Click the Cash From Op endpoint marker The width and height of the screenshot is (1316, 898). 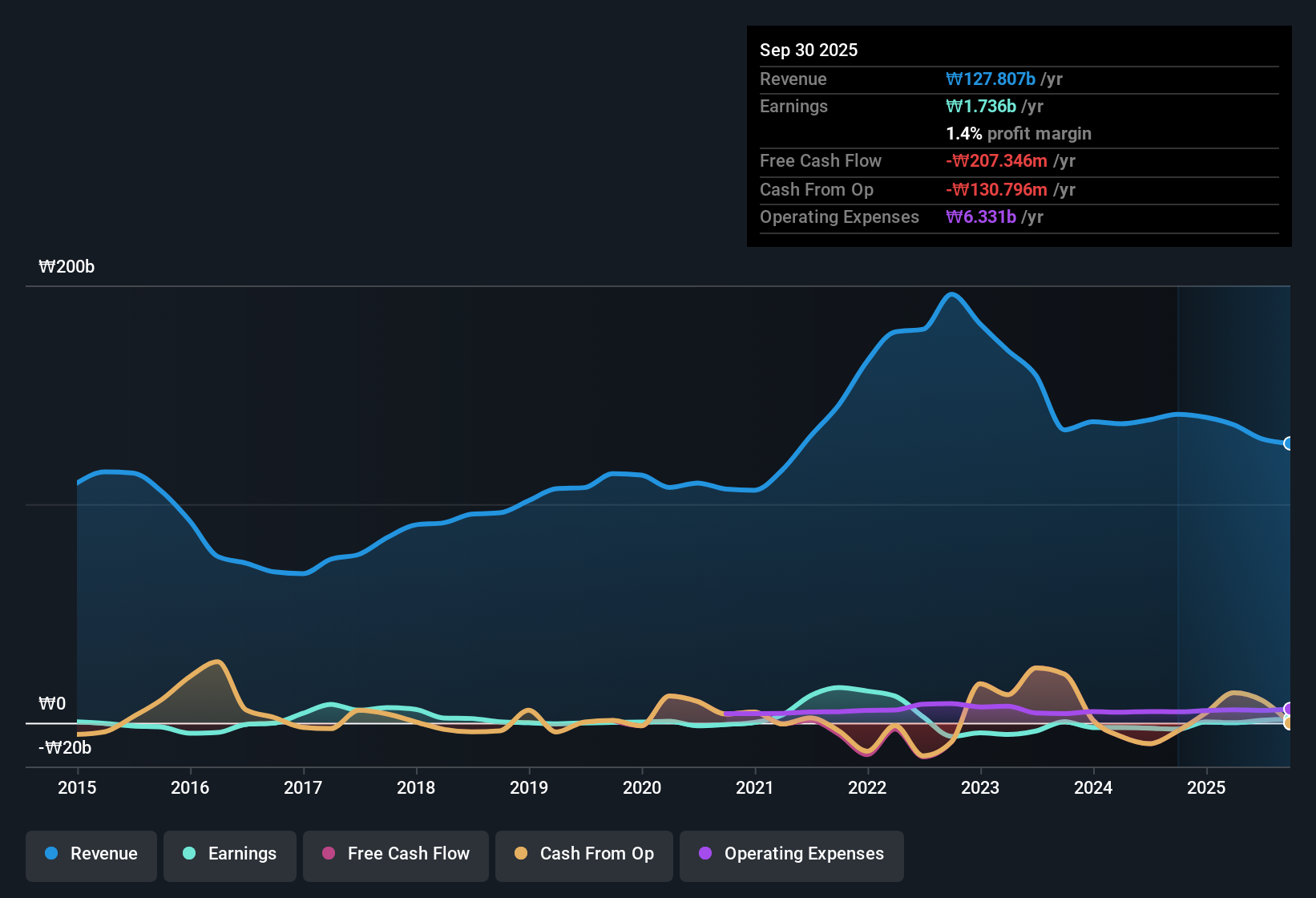point(1289,723)
